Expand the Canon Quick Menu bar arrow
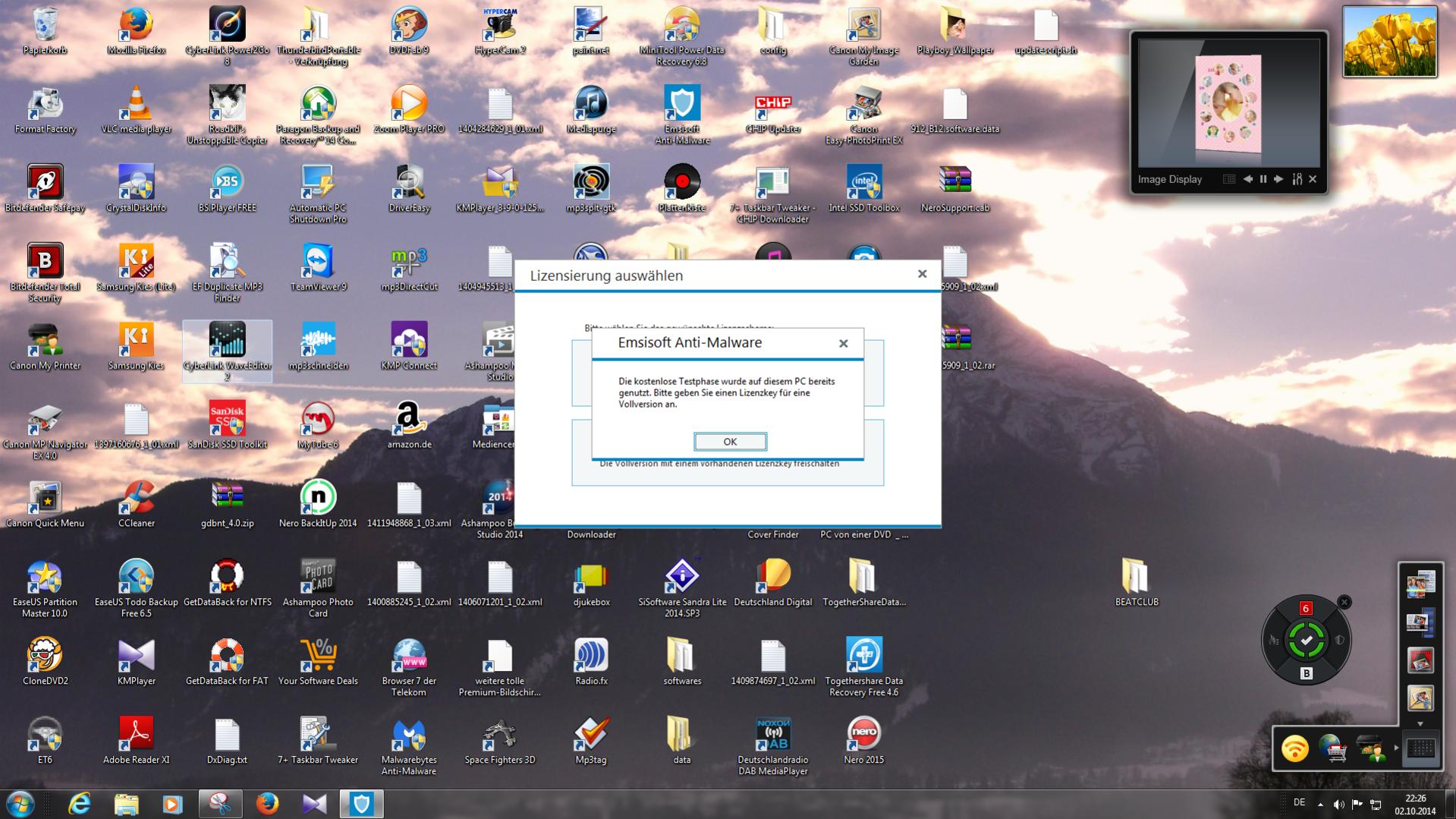 [x=1396, y=748]
